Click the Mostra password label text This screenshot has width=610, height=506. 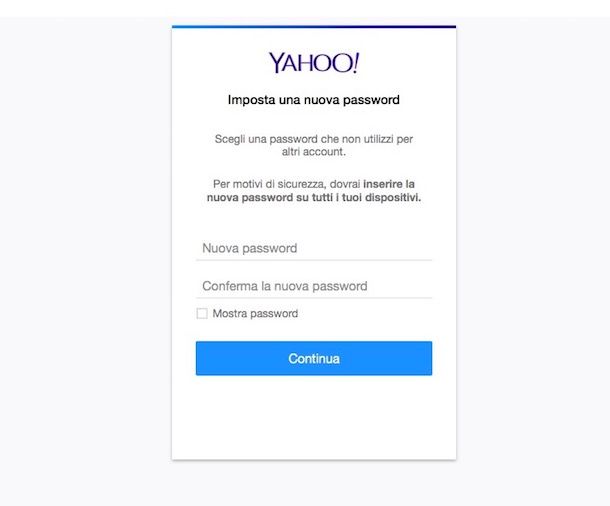(x=255, y=313)
